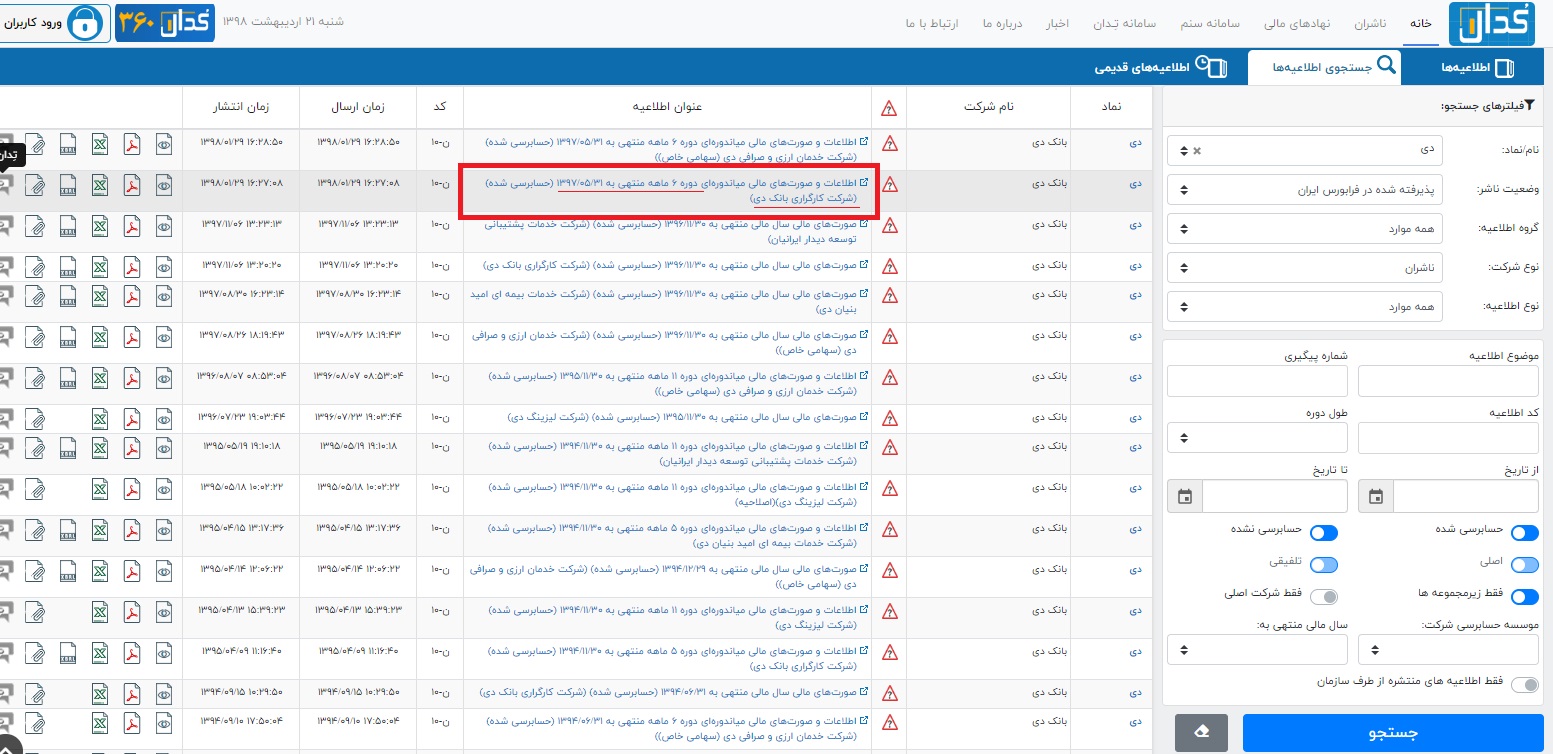This screenshot has width=1553, height=754.
Task: Click warning icon in ۱۳:۲۰:۲۰ row
Action: coord(889,266)
